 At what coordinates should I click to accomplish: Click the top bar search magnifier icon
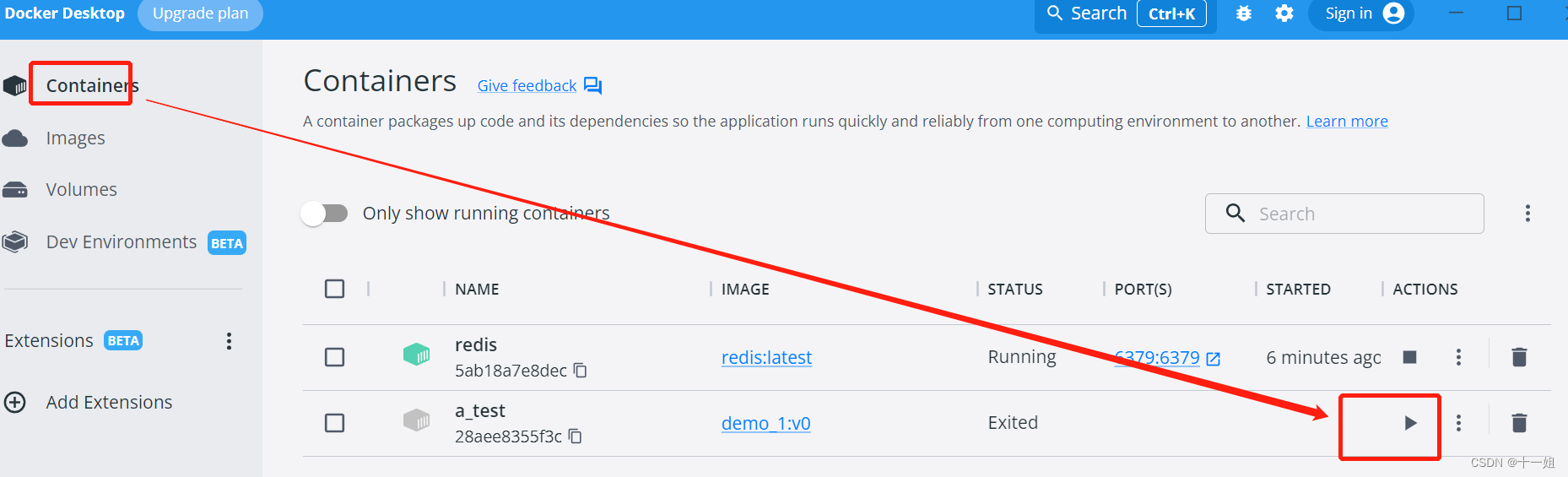(1055, 13)
